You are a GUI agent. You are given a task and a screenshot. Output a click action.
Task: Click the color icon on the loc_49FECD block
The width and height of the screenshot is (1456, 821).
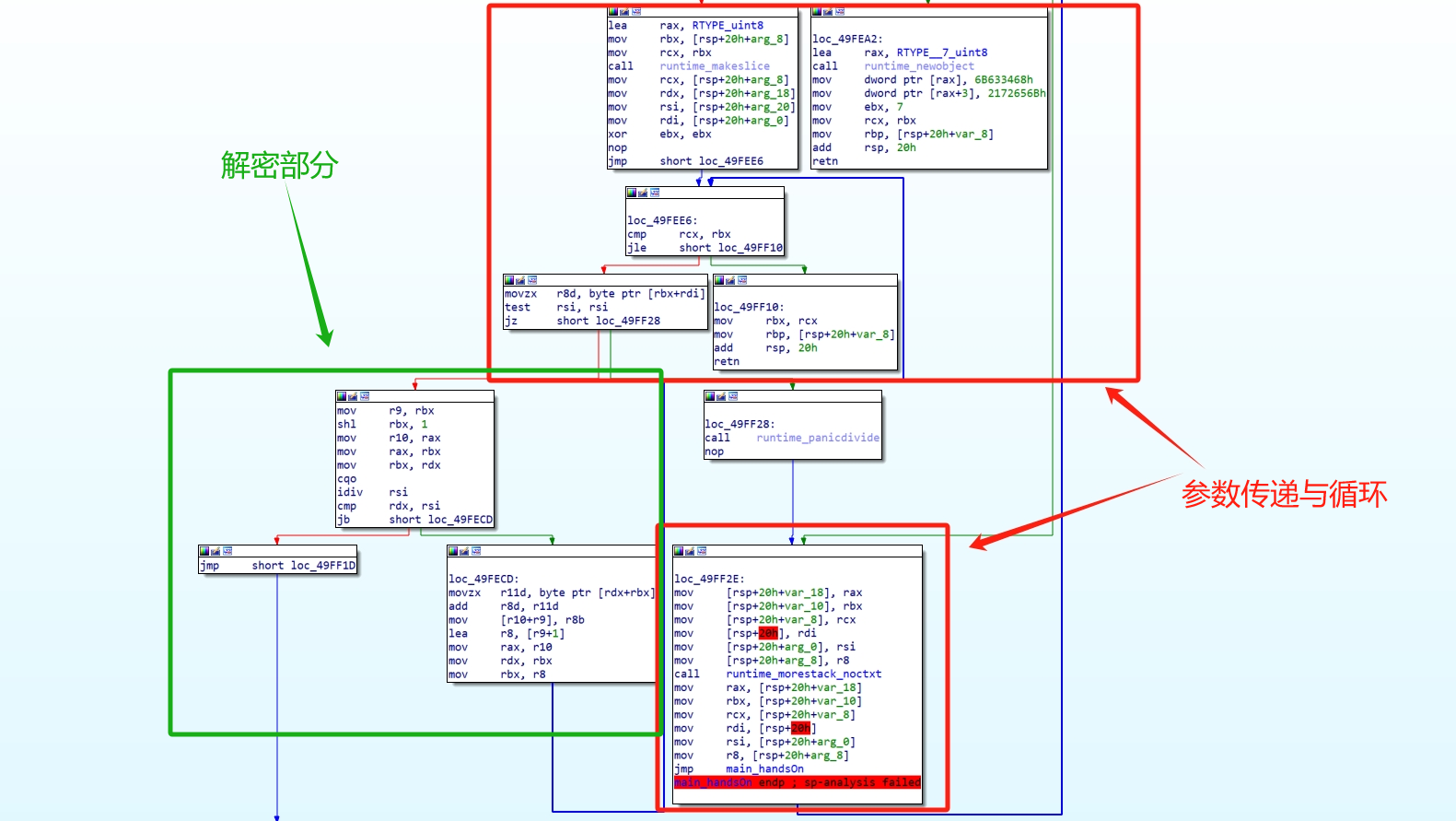point(452,551)
